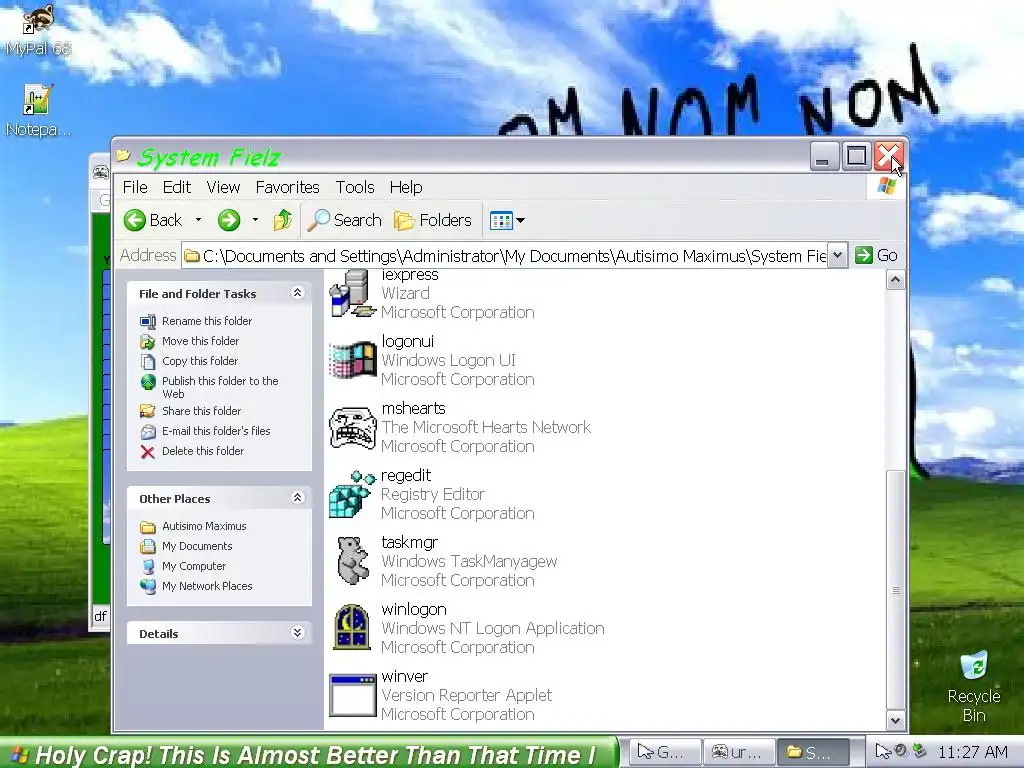Select Windows TaskManyagew description text

[x=469, y=562]
